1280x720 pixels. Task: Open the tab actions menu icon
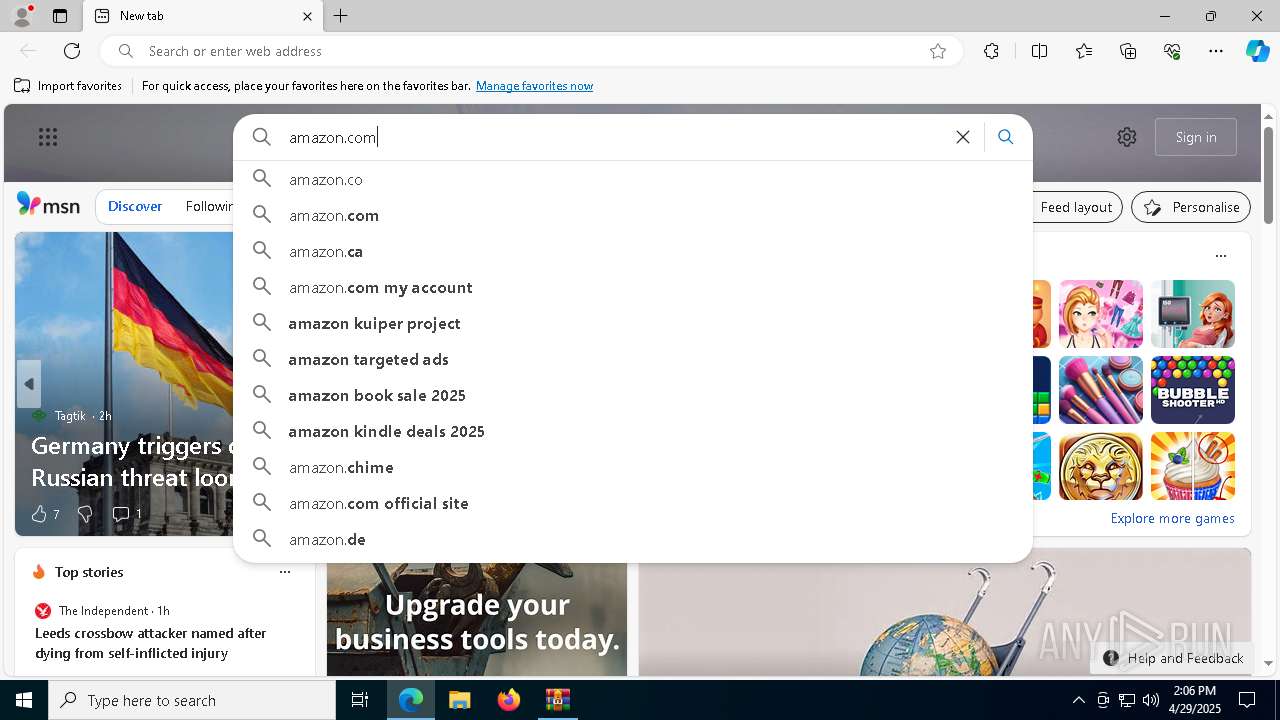(60, 16)
